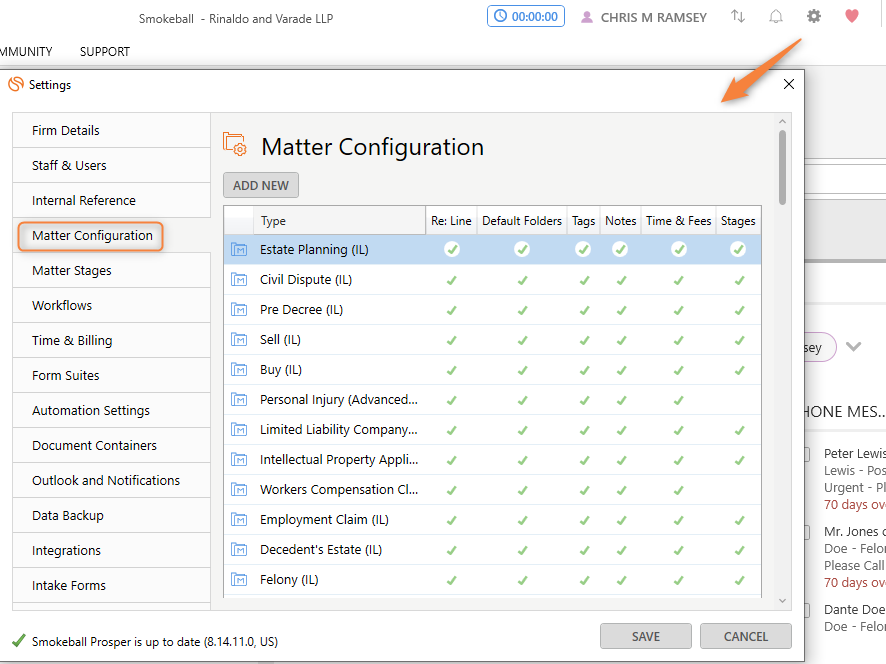The width and height of the screenshot is (886, 664).
Task: Open Automation Settings section
Action: (x=112, y=411)
